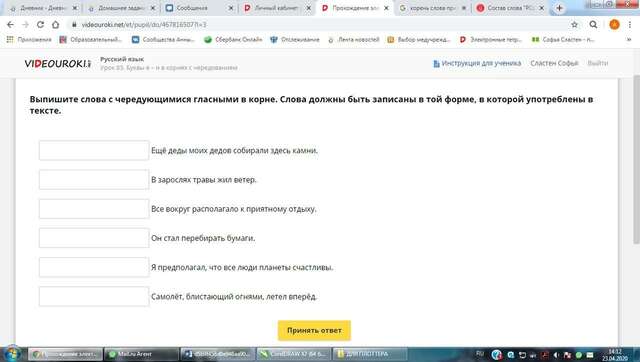Click the Выйти logout link
Viewport: 640px width, 362px height.
click(x=598, y=63)
